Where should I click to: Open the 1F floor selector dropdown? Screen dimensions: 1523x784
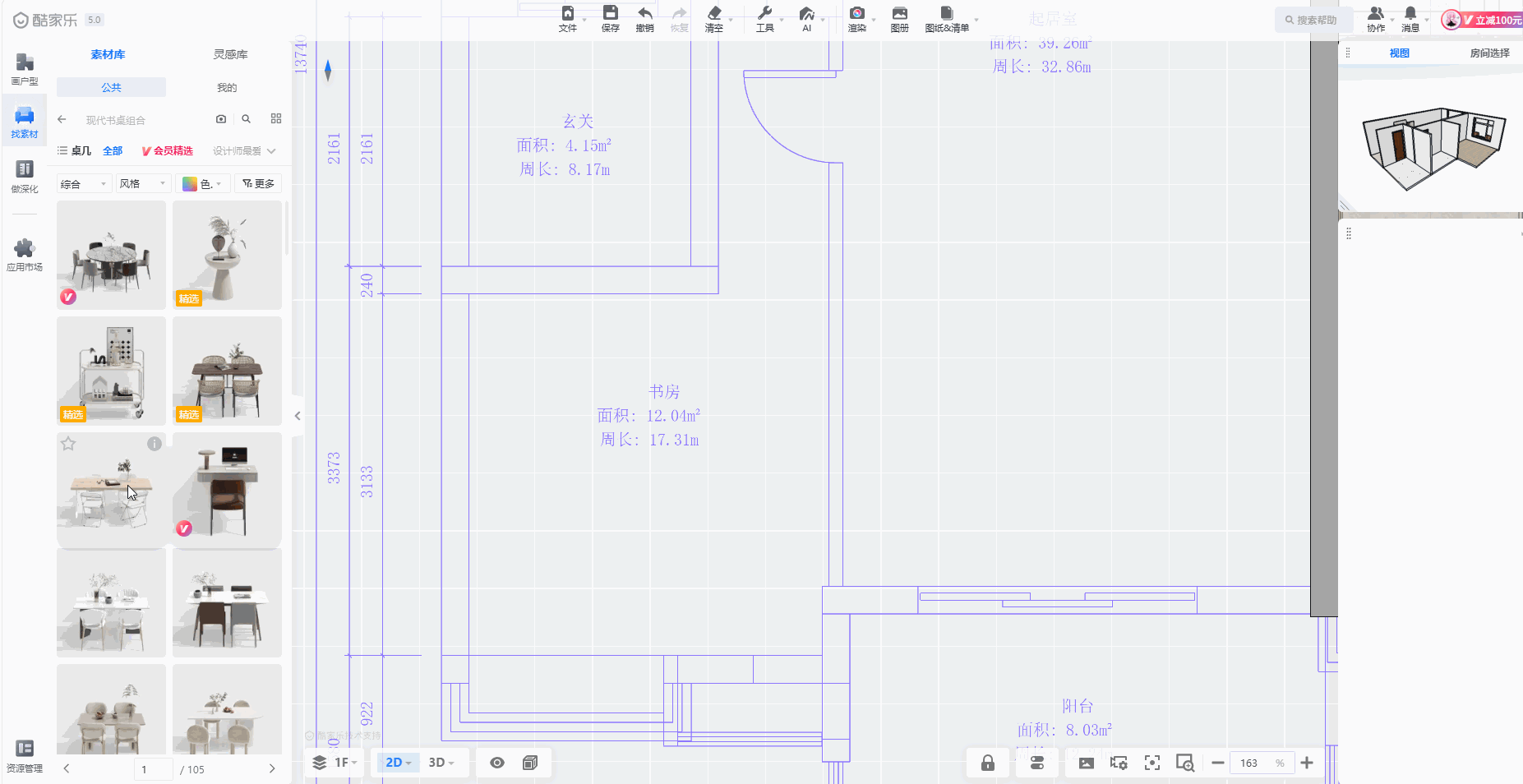point(335,763)
